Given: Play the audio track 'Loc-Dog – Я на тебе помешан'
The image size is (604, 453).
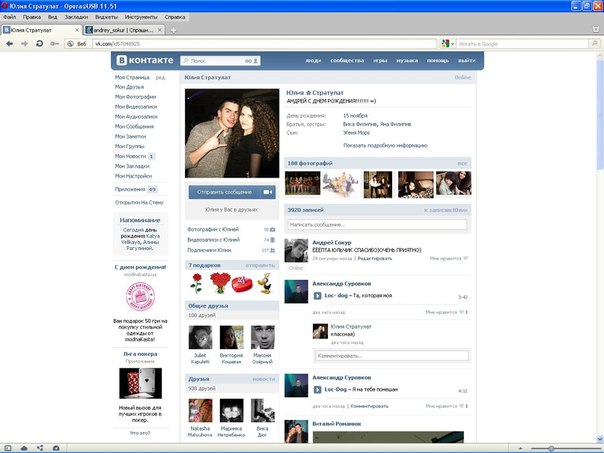Looking at the screenshot, I should [318, 390].
